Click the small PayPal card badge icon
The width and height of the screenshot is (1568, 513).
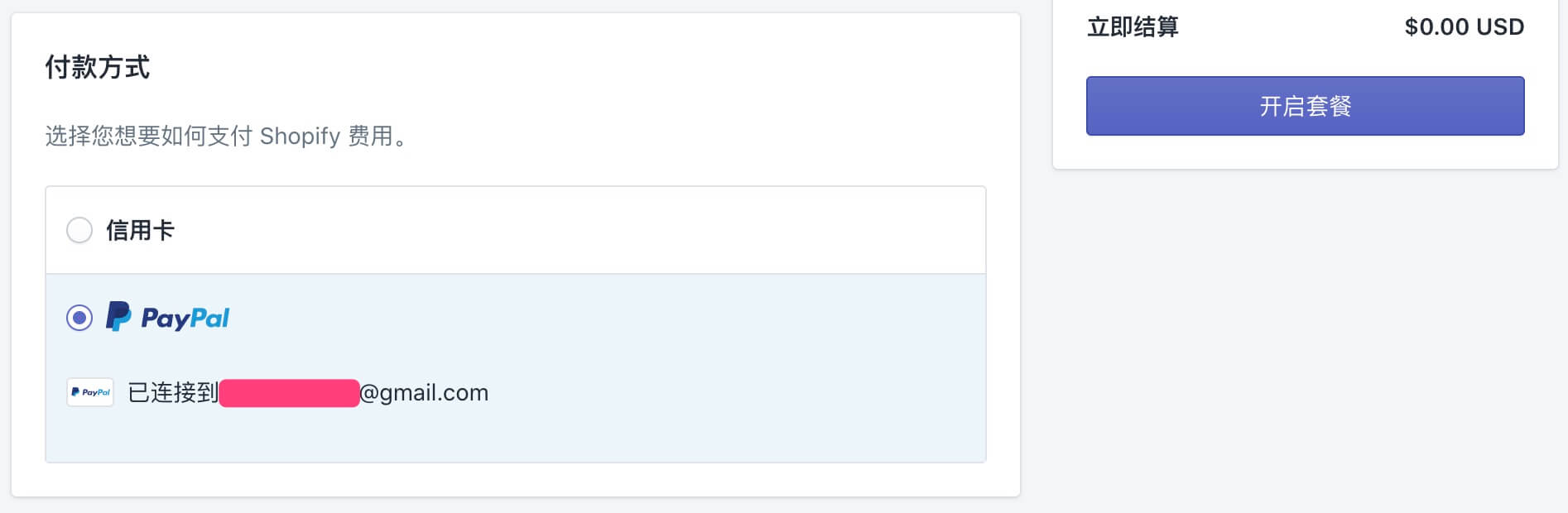pyautogui.click(x=90, y=392)
